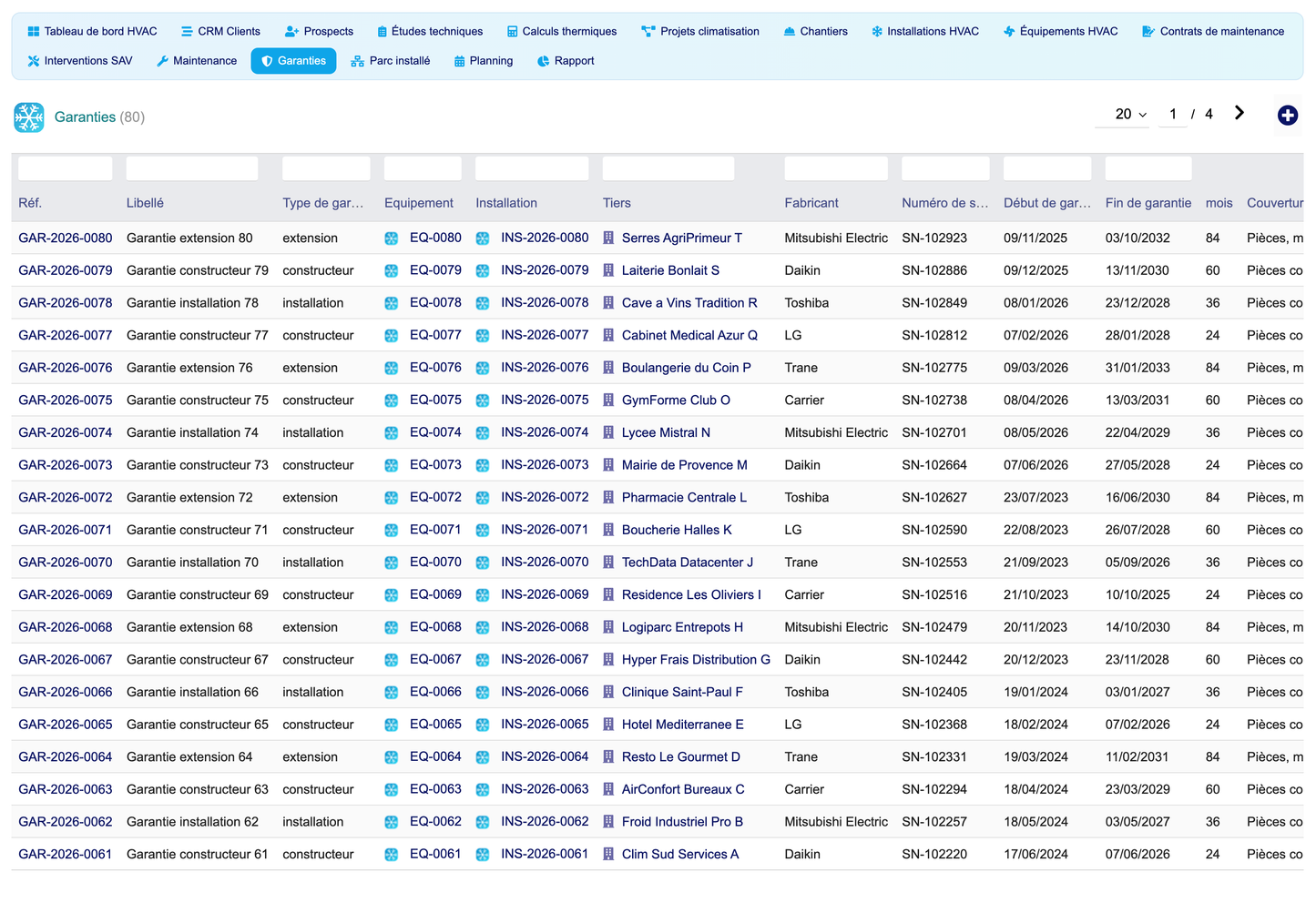Click the Fabricant filter input box

pos(836,168)
